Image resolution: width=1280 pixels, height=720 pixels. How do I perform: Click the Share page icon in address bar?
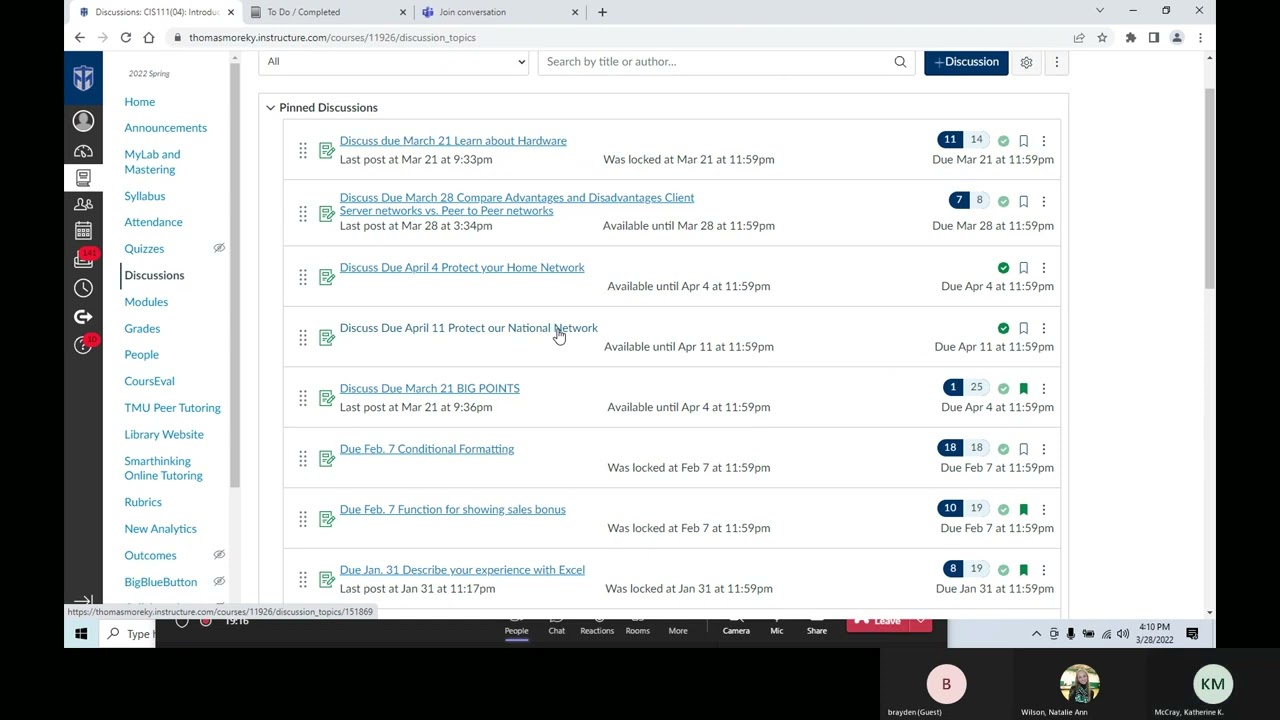pyautogui.click(x=1079, y=38)
